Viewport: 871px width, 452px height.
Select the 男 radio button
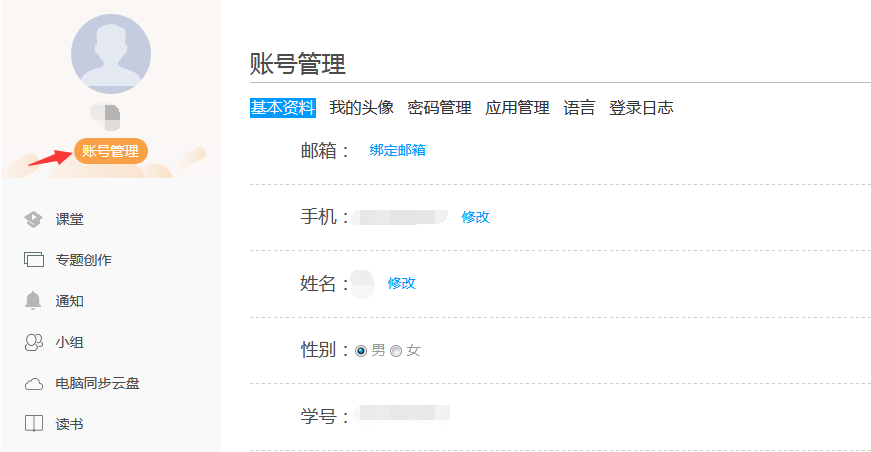pyautogui.click(x=361, y=351)
